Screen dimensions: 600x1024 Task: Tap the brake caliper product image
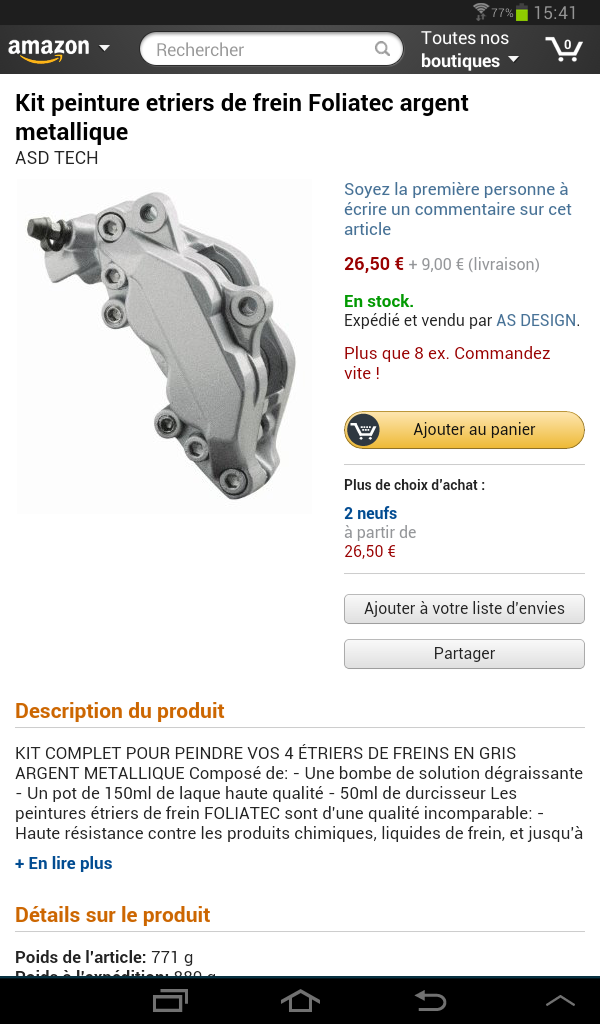click(x=163, y=346)
